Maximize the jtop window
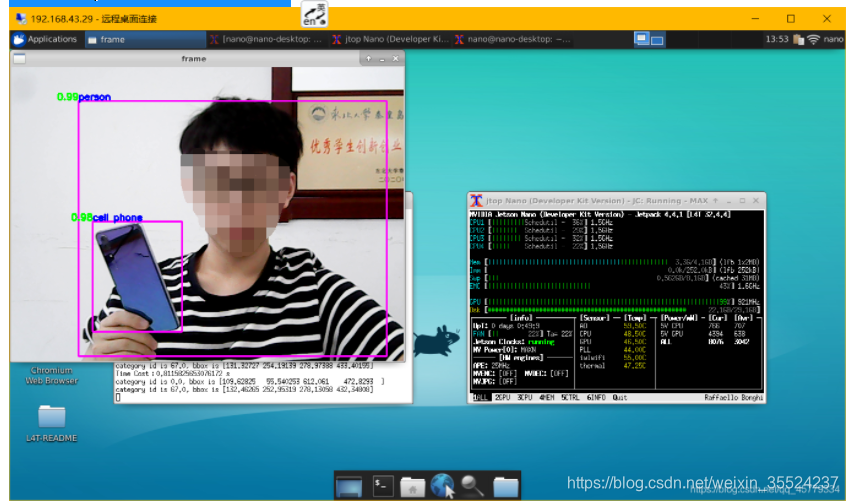The height and width of the screenshot is (502, 849). [x=742, y=200]
